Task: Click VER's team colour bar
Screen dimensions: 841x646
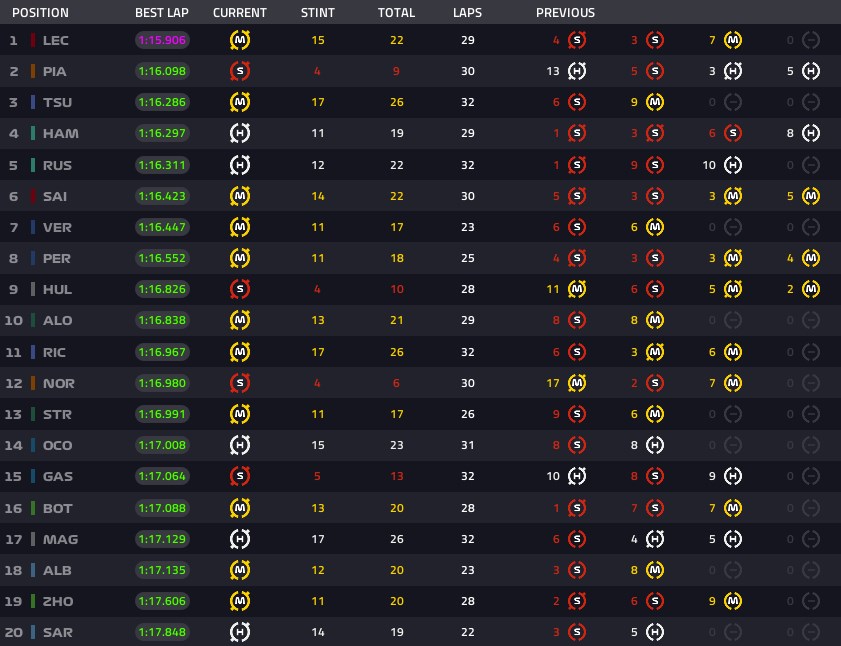Action: 33,227
